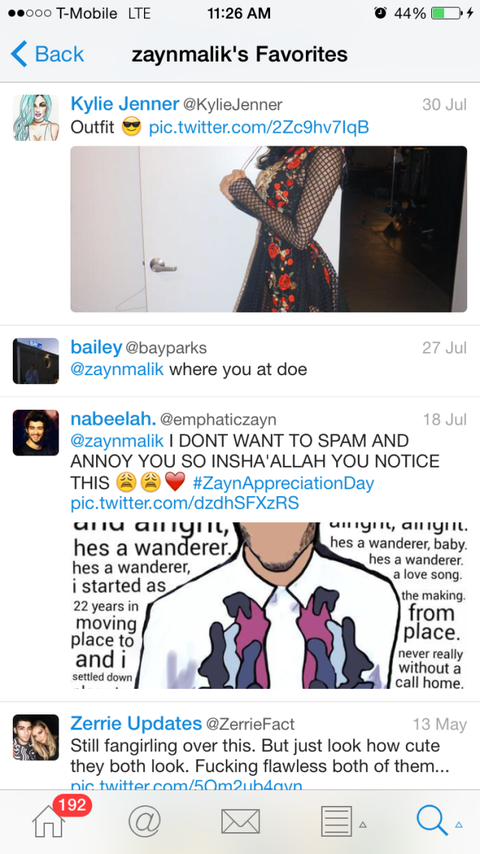View nabeelah's wanderer artwork image
Screen dimensions: 480x854
point(269,606)
